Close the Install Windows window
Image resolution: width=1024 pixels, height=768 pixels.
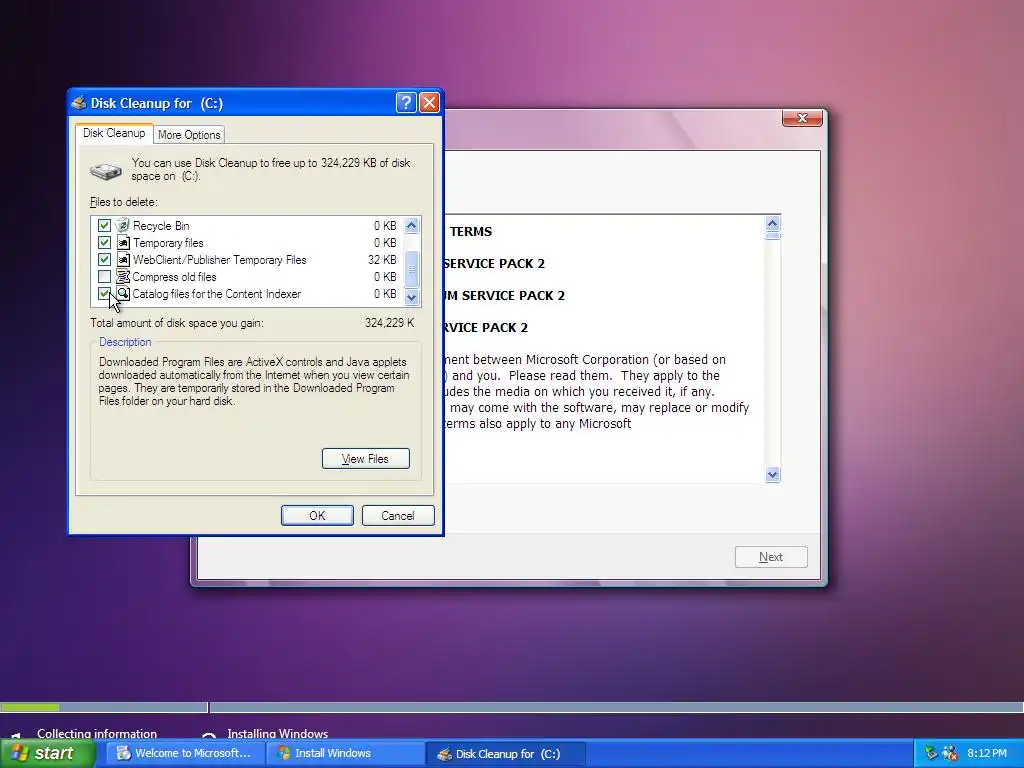tap(802, 118)
